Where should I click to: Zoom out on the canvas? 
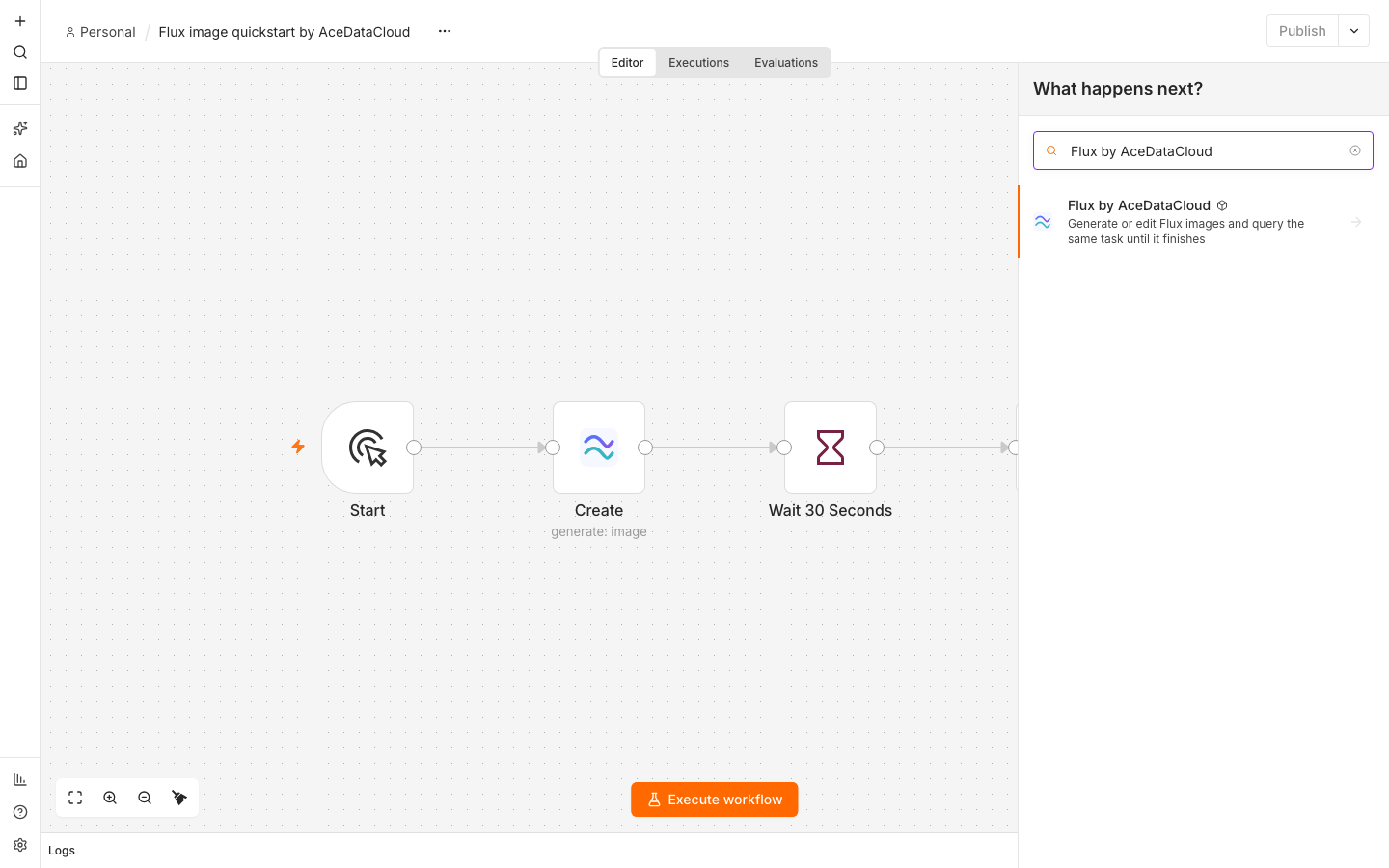click(x=145, y=798)
